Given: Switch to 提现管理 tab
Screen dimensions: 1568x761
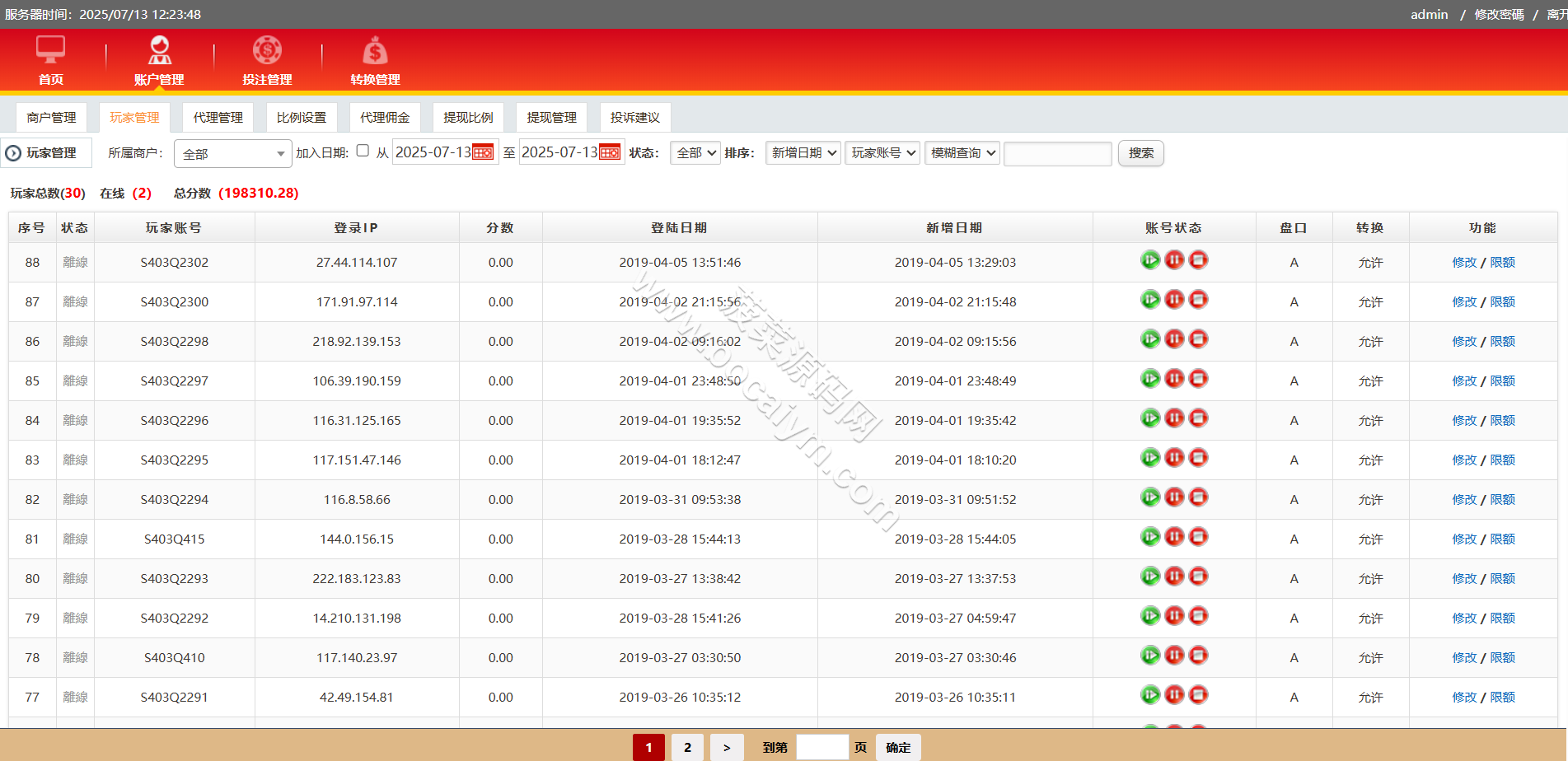Looking at the screenshot, I should 552,118.
